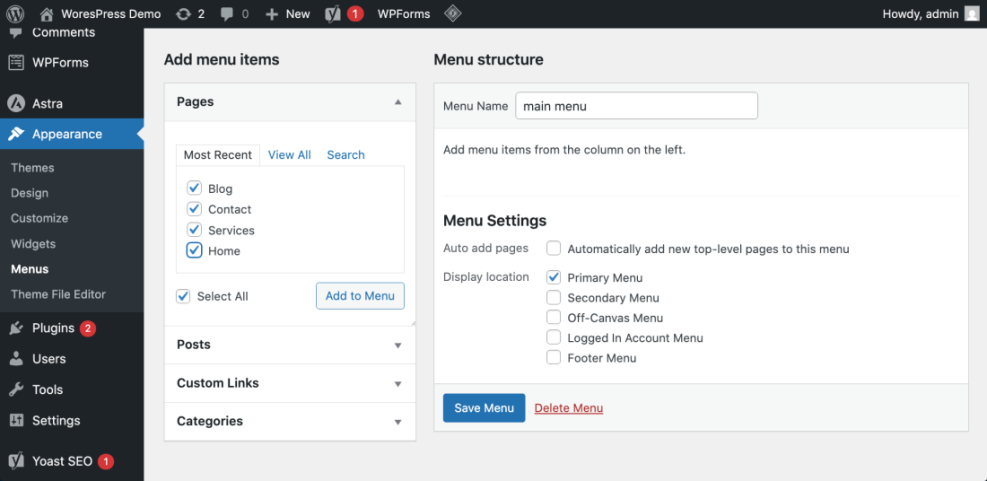Screen dimensions: 987x481
Task: Click the Astra logo icon in the sidebar
Action: click(x=16, y=103)
